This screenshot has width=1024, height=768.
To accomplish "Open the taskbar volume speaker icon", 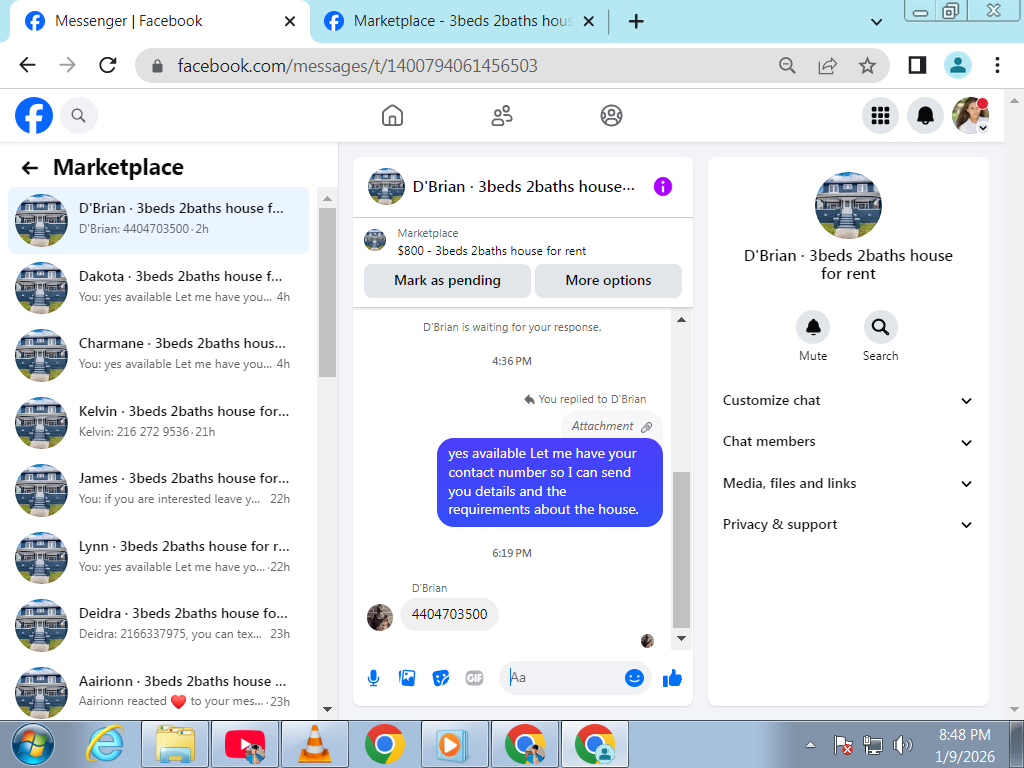I will point(902,744).
